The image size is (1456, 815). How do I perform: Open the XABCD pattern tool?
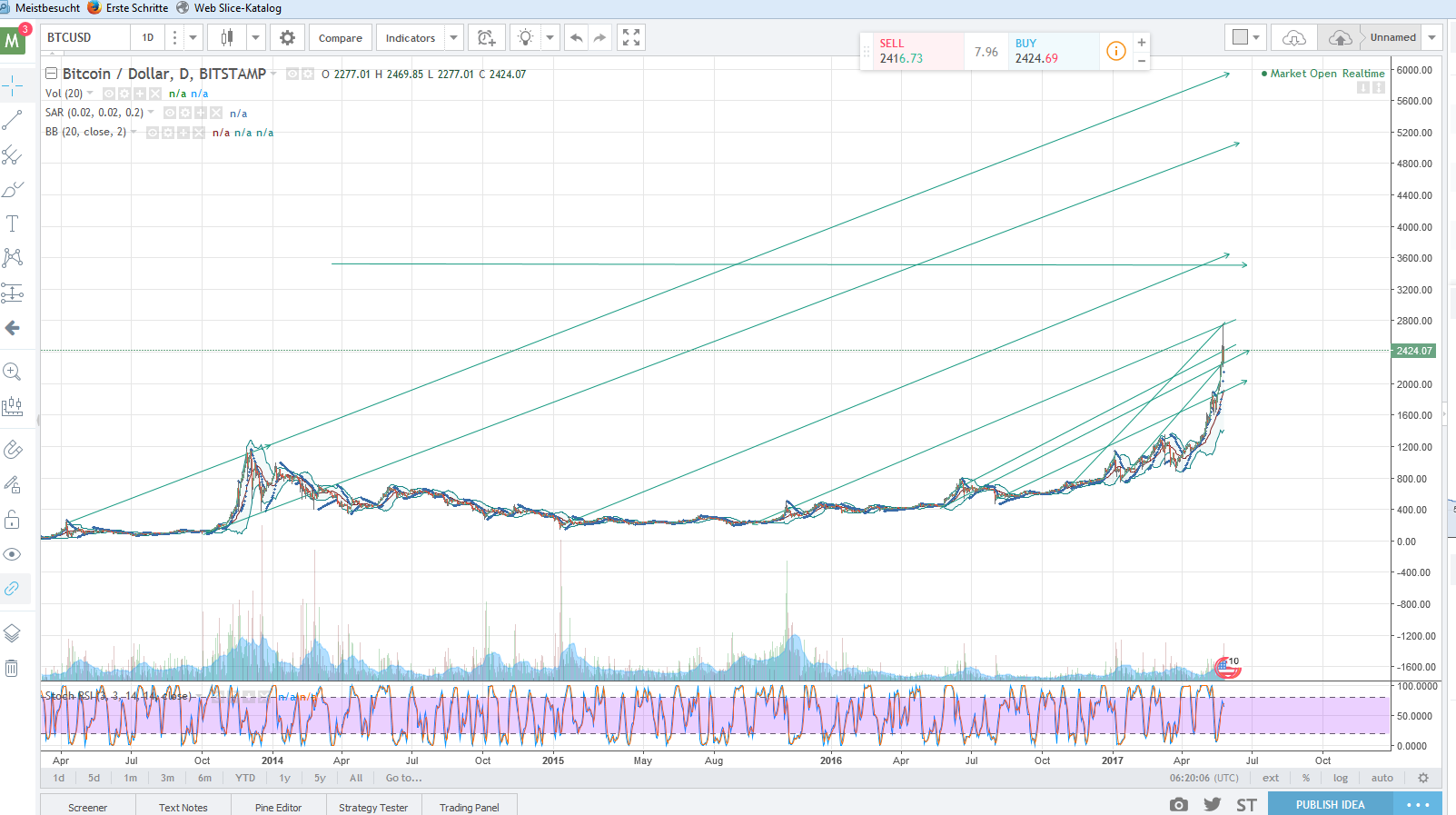point(13,258)
